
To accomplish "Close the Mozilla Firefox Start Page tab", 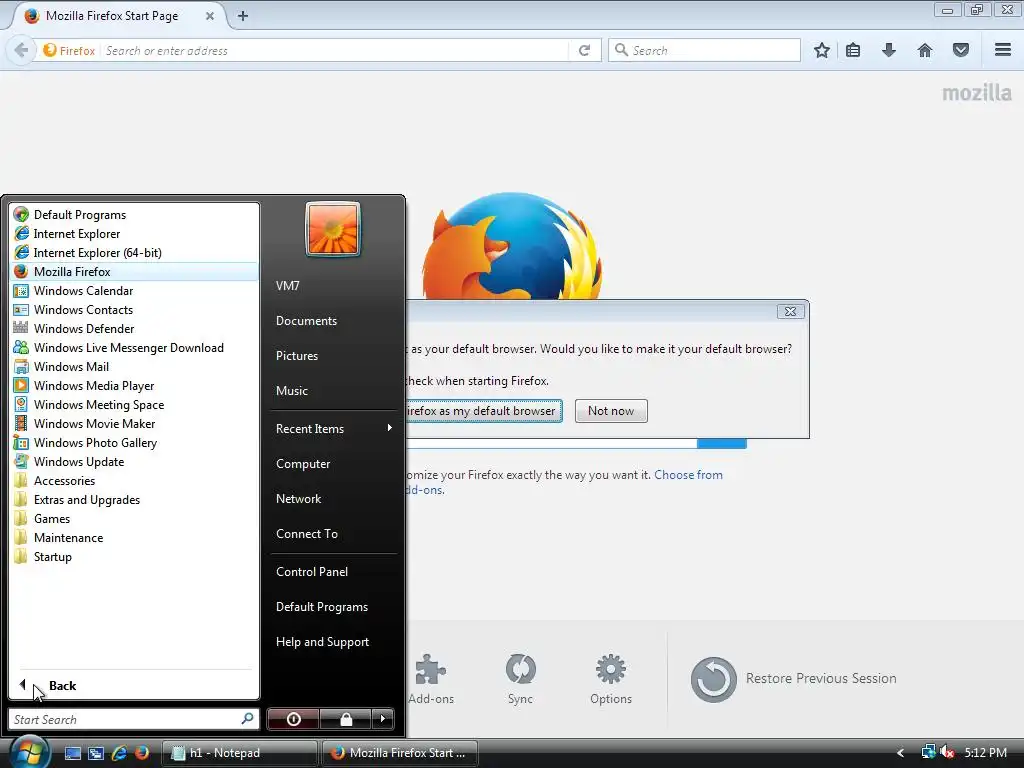I will point(210,16).
